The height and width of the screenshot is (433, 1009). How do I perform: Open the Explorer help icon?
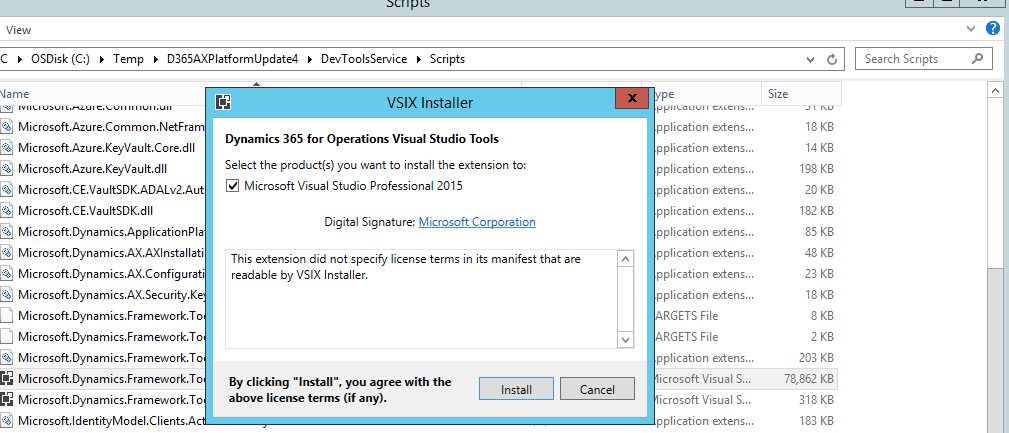tap(993, 28)
